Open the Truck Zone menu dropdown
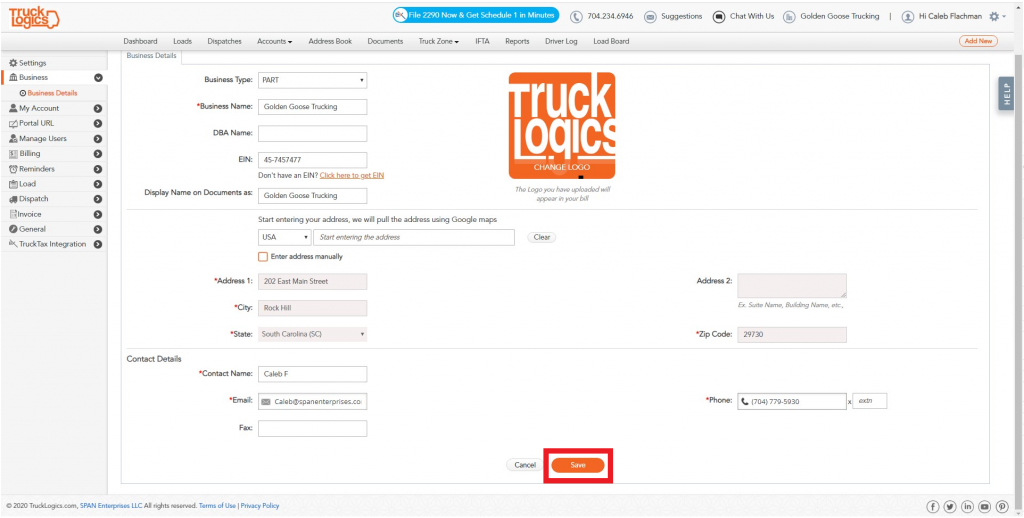Viewport: 1024px width, 518px height. click(439, 41)
